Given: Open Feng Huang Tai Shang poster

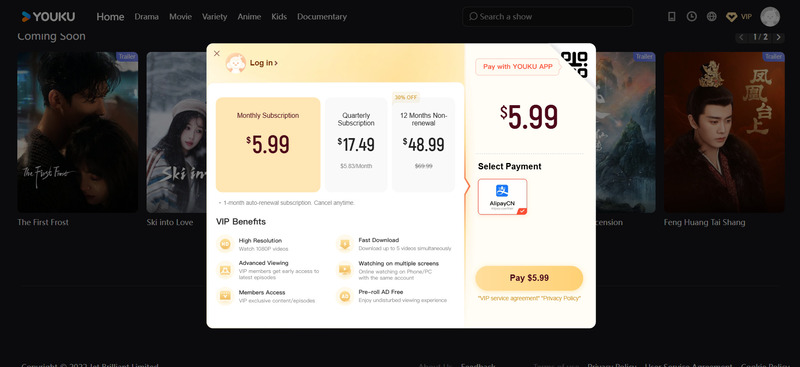Looking at the screenshot, I should click(724, 132).
